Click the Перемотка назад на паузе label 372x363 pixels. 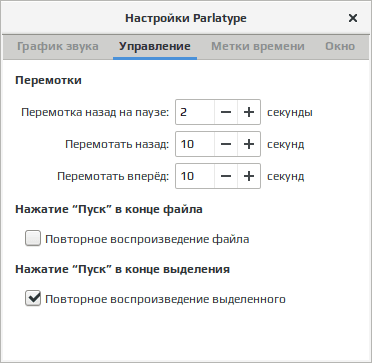(95, 112)
